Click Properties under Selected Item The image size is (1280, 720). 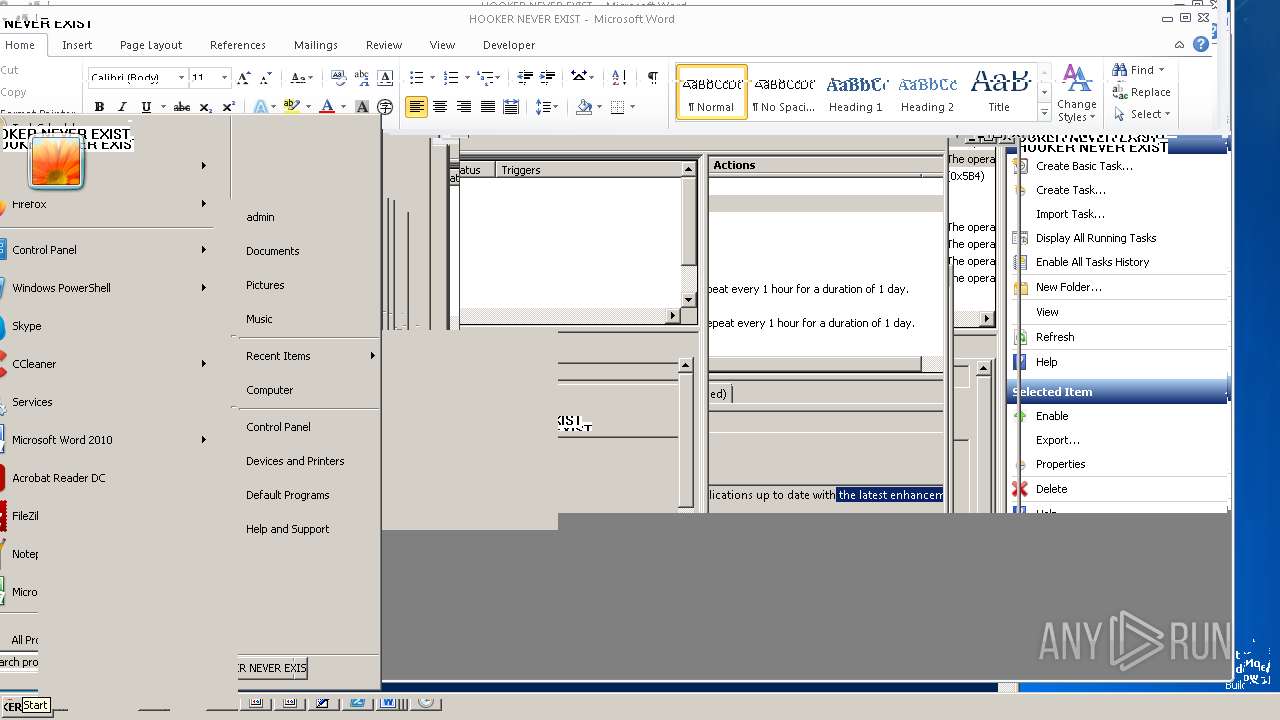(1060, 464)
